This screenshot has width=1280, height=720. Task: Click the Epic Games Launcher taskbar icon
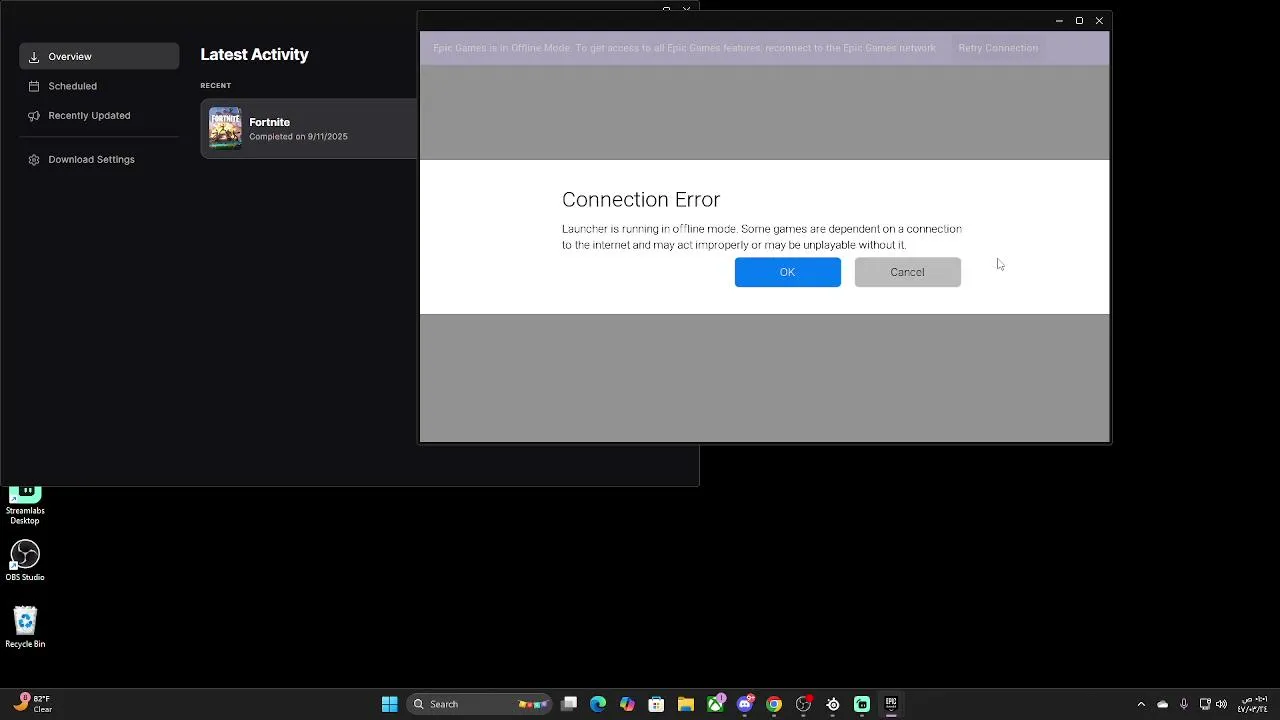(x=891, y=704)
